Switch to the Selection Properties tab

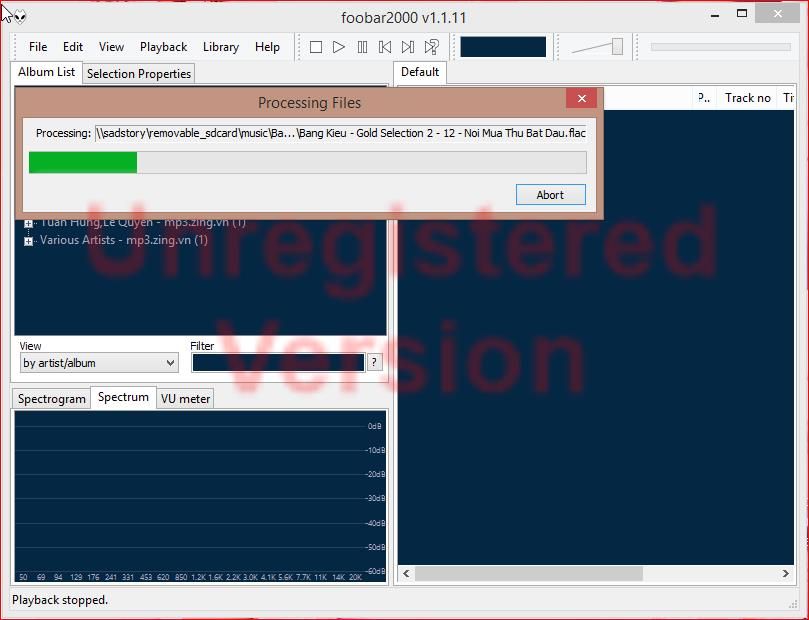pos(139,74)
